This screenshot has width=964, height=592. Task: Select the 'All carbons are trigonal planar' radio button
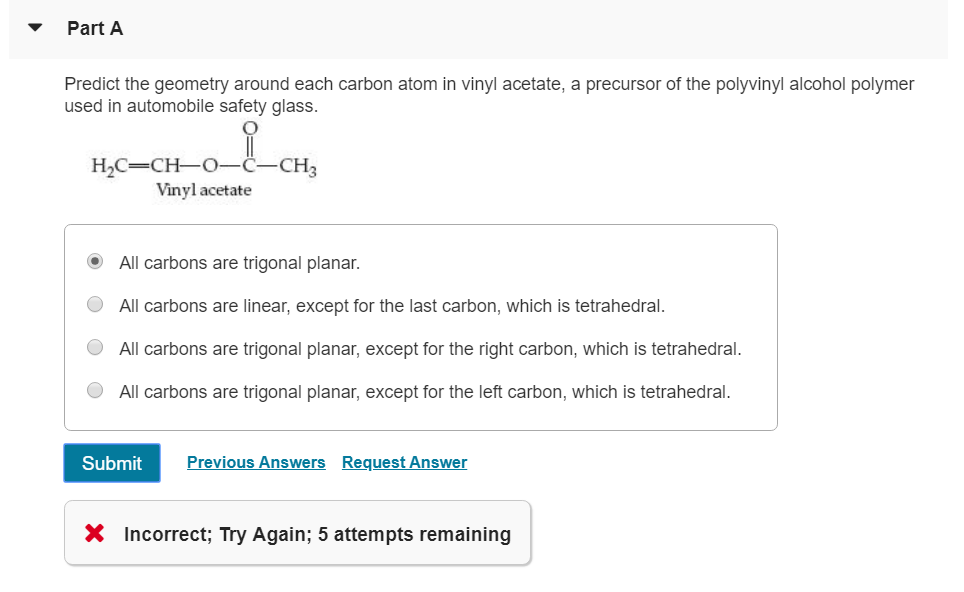(x=95, y=263)
